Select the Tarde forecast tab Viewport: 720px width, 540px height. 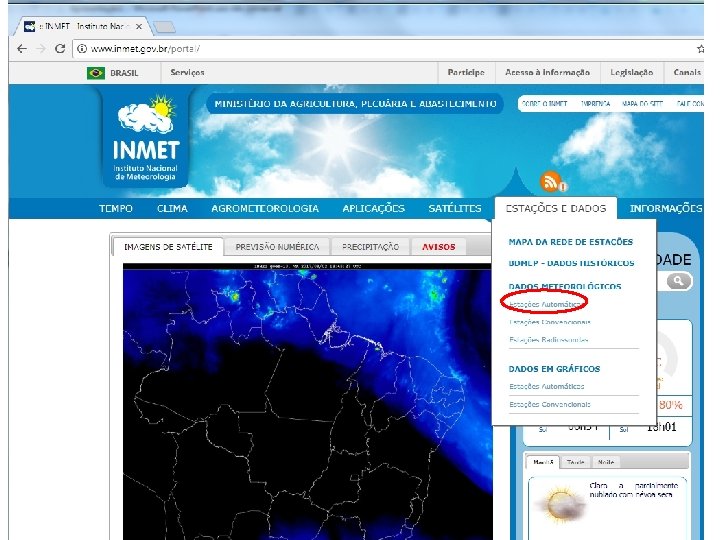(575, 462)
